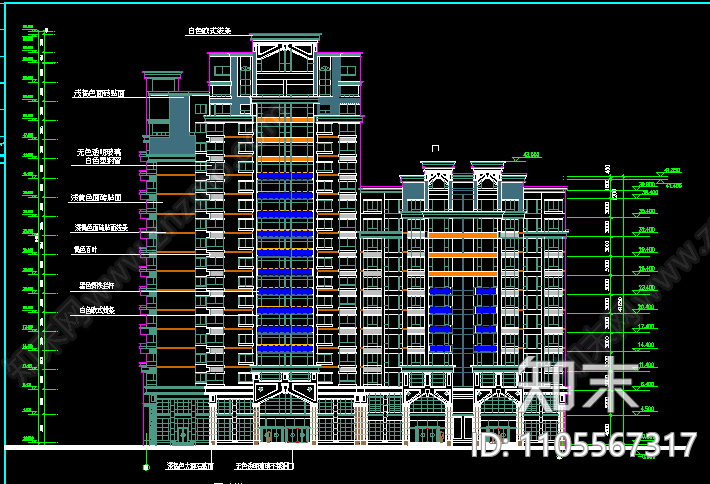Screen dimensions: 710x484
Task: Click the ID: 1105567317 watermark text
Action: (584, 444)
